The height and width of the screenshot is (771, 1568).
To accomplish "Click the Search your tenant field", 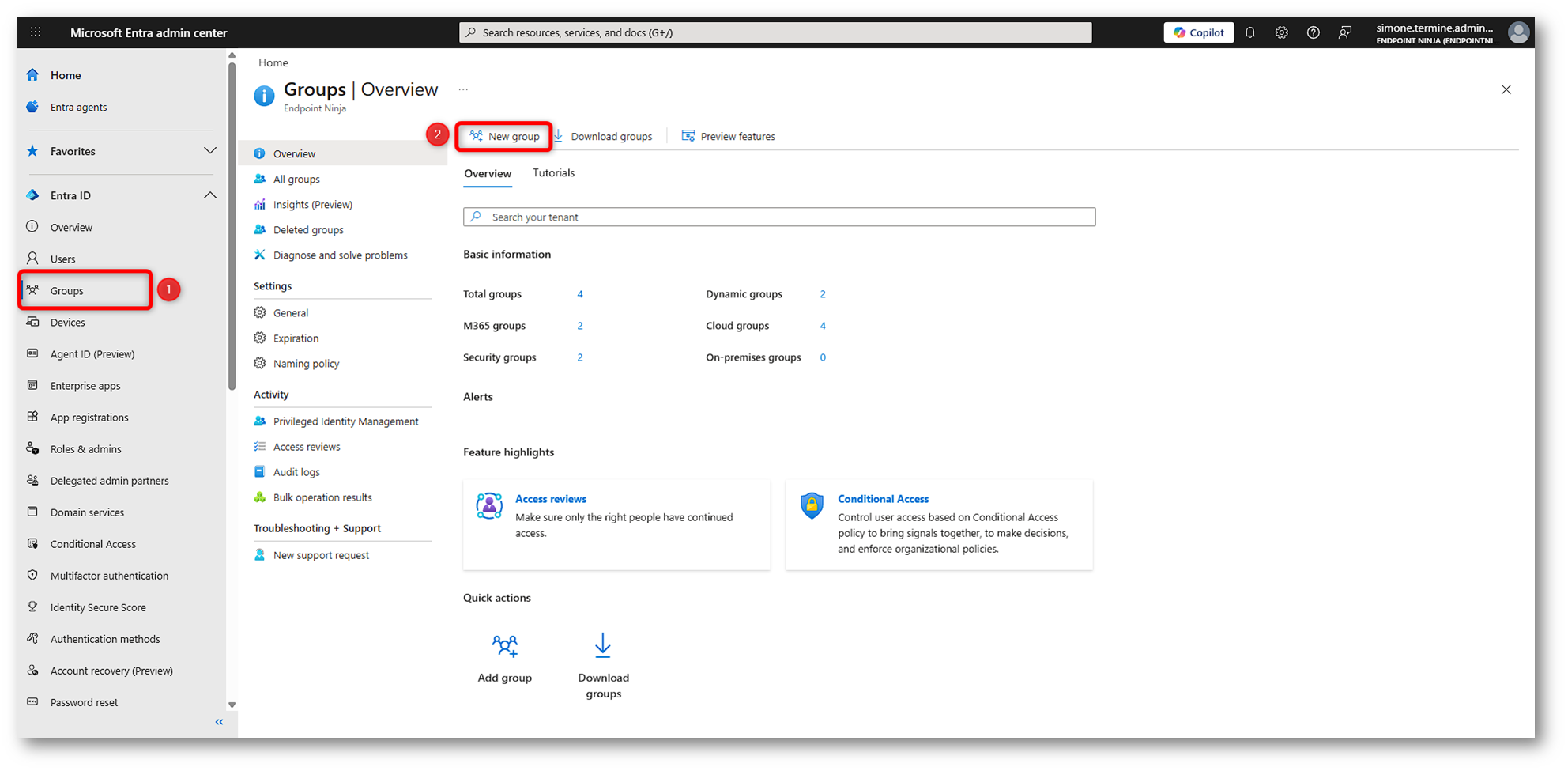I will [778, 217].
